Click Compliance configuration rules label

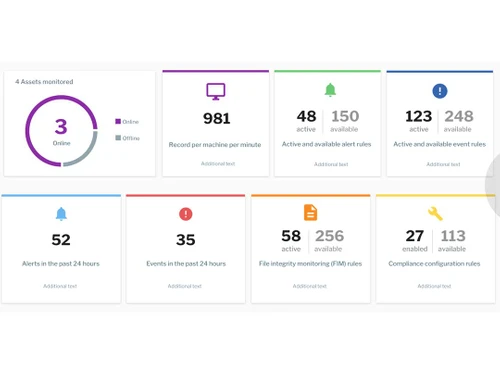click(x=434, y=264)
